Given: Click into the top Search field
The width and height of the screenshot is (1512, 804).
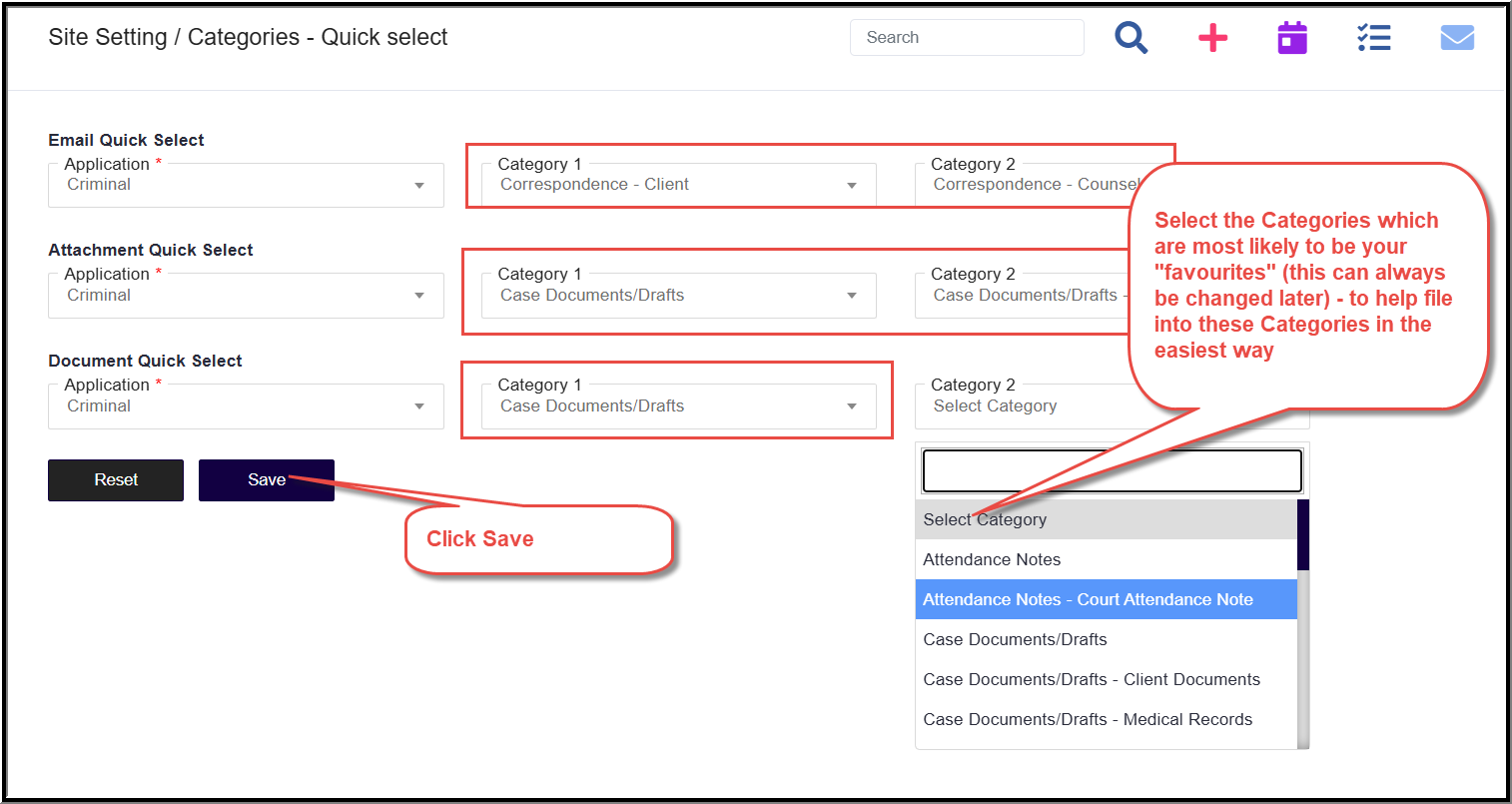Looking at the screenshot, I should coord(967,38).
